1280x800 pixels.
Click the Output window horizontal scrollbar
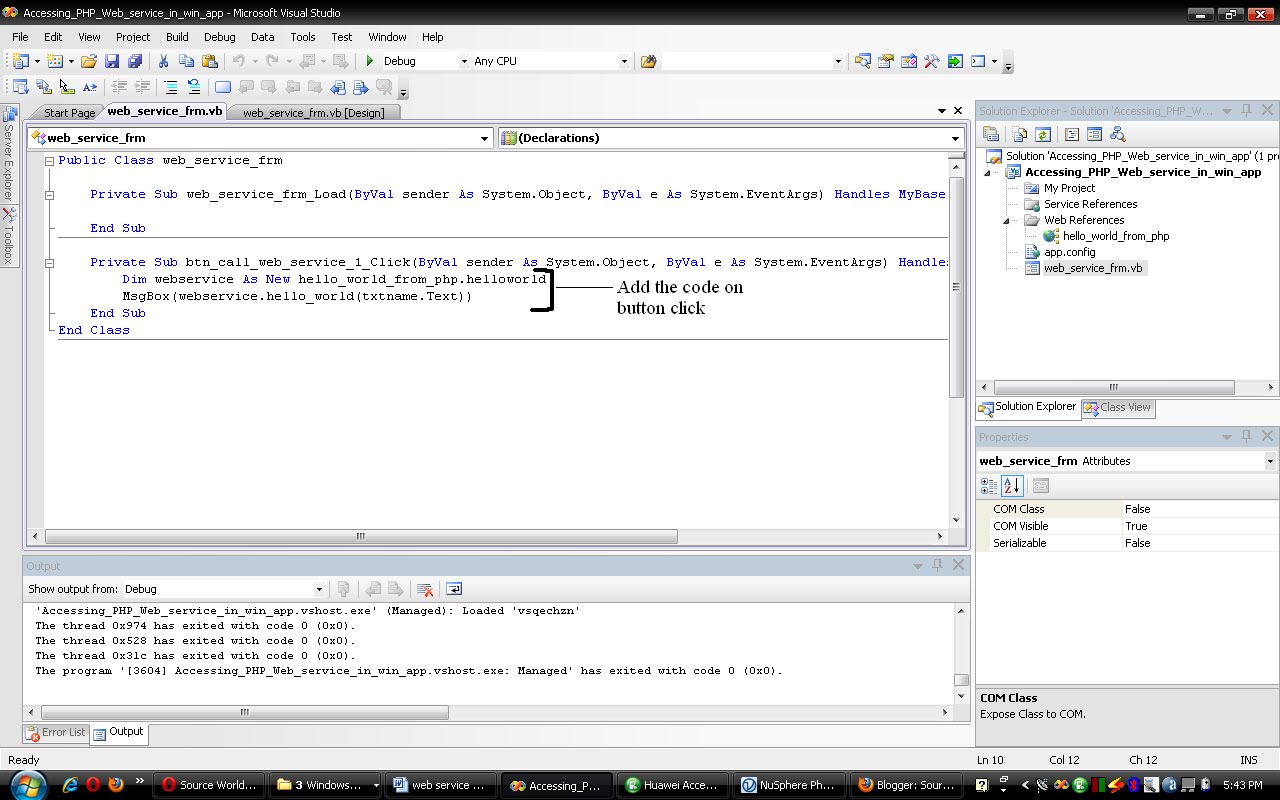point(244,712)
